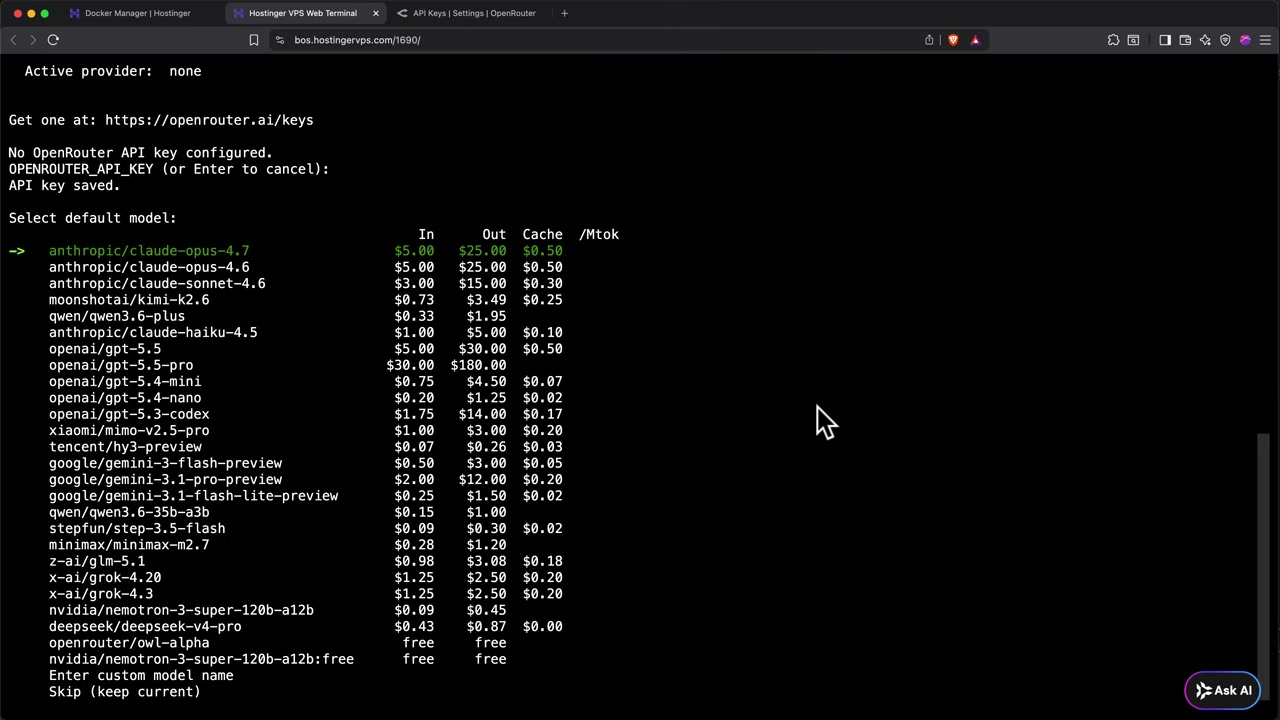Click the 'API key saved.' message

[64, 185]
